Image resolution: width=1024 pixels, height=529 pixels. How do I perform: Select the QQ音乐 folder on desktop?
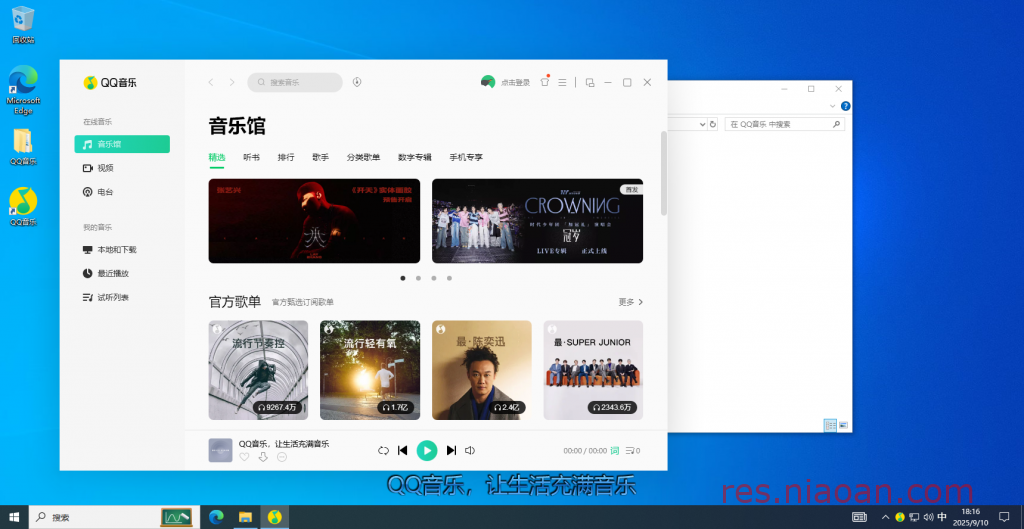click(23, 146)
